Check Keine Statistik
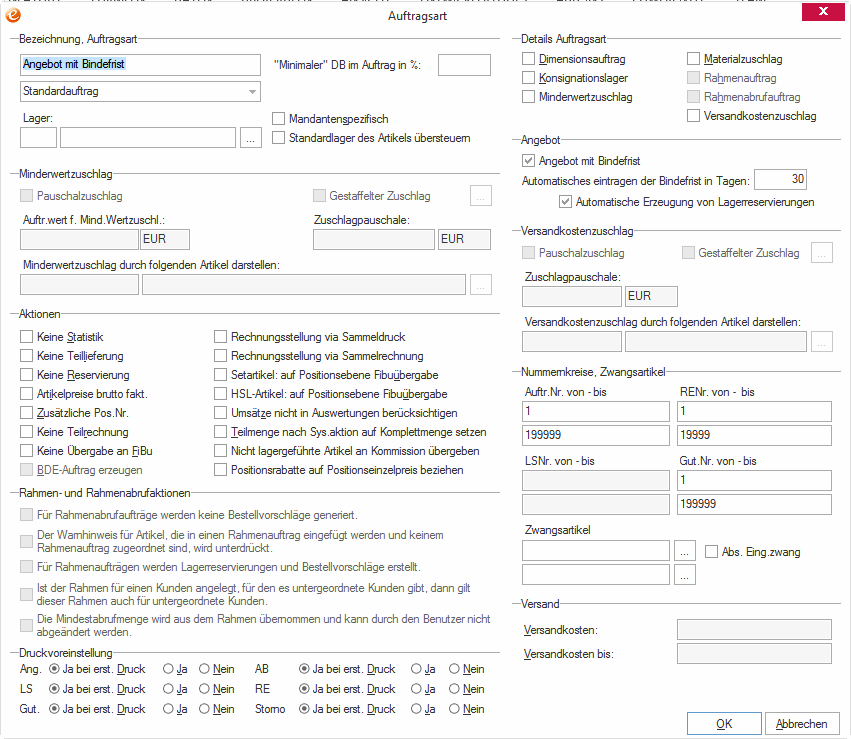851x739 pixels. (x=26, y=337)
